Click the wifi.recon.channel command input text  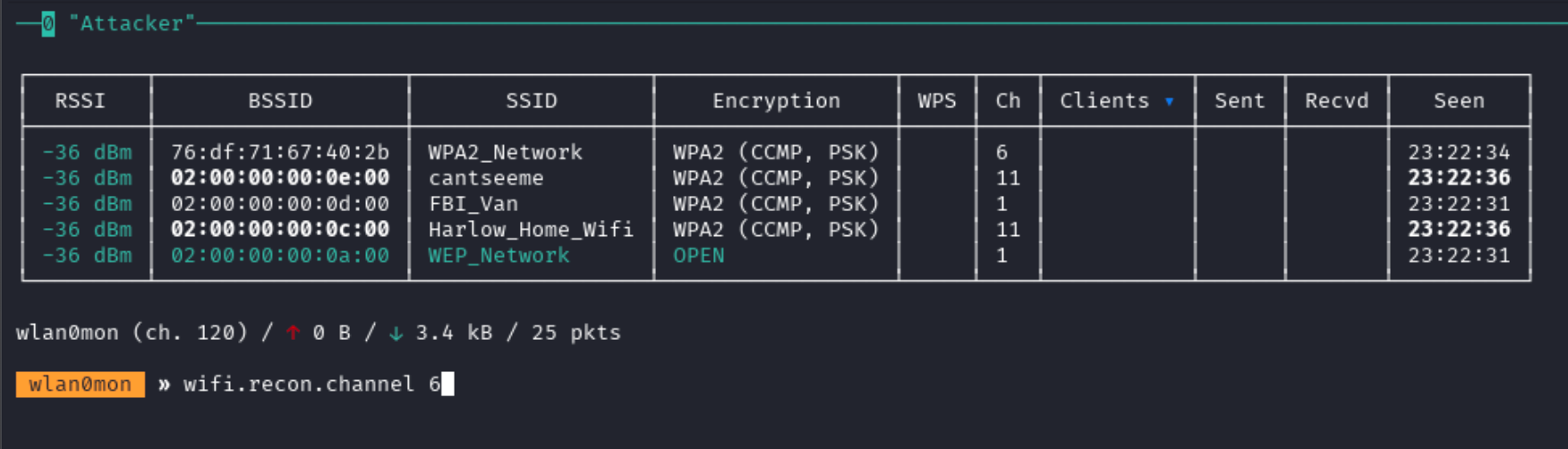[x=312, y=385]
